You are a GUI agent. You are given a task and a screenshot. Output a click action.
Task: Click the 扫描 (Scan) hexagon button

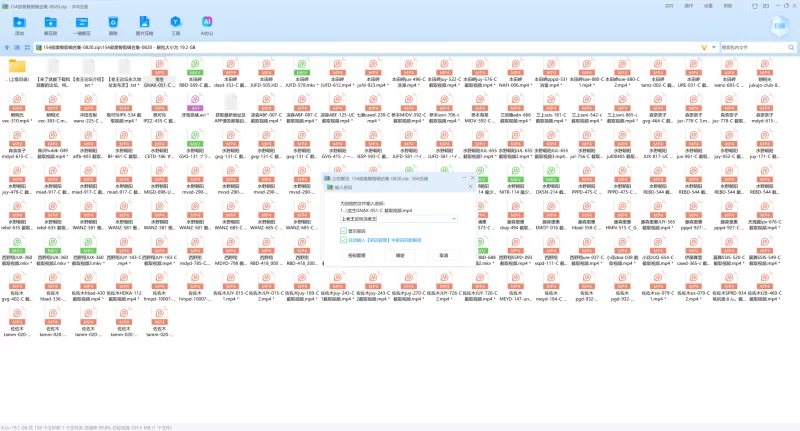coord(779,26)
